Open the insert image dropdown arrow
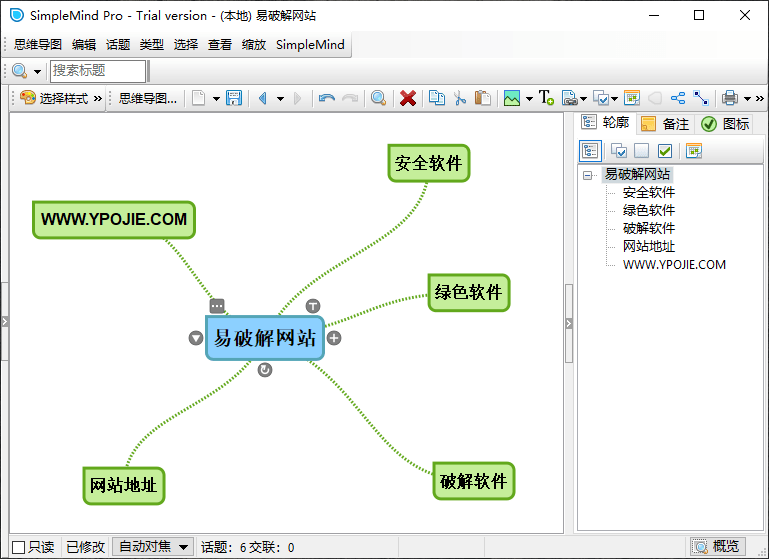 pos(529,99)
